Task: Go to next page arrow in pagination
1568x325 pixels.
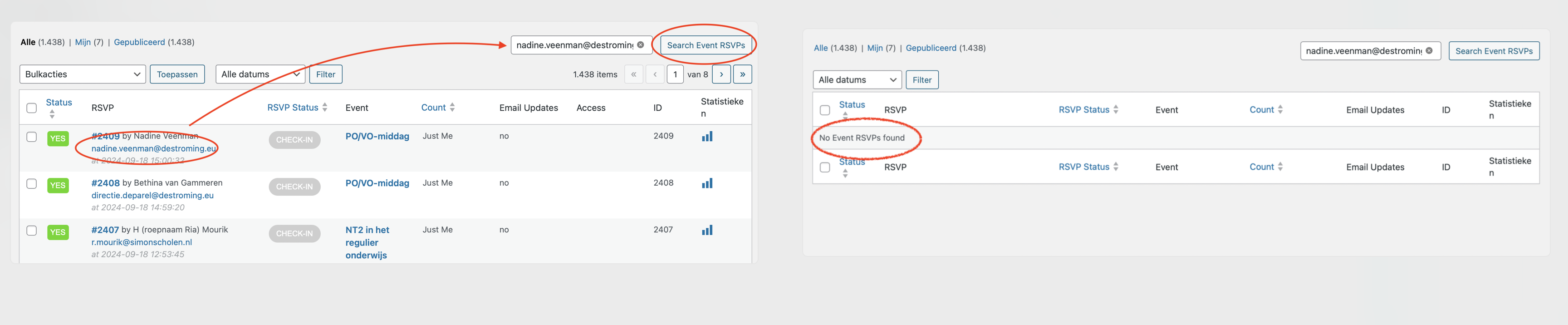Action: point(721,74)
